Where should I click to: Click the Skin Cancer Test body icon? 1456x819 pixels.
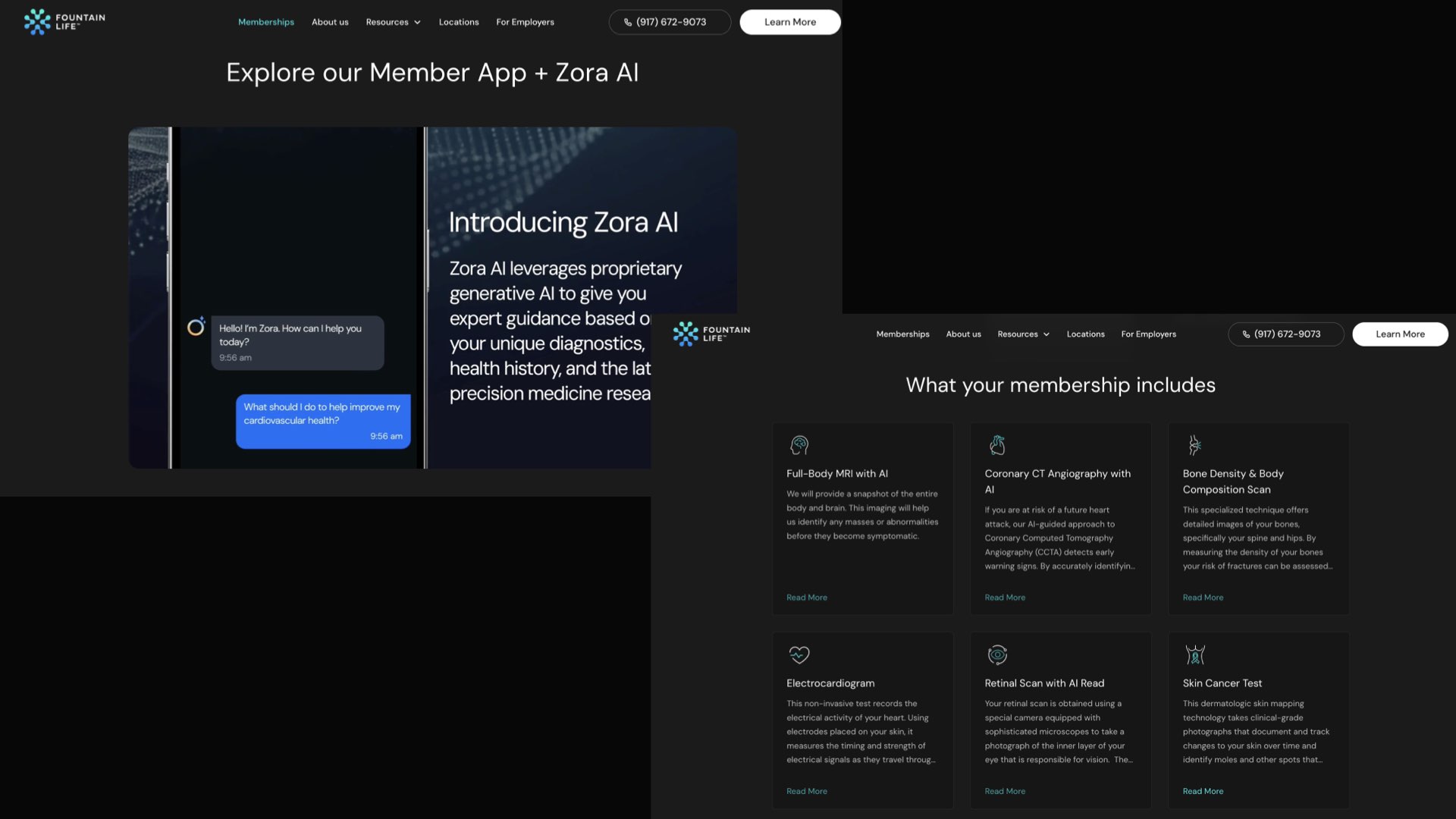(1195, 654)
